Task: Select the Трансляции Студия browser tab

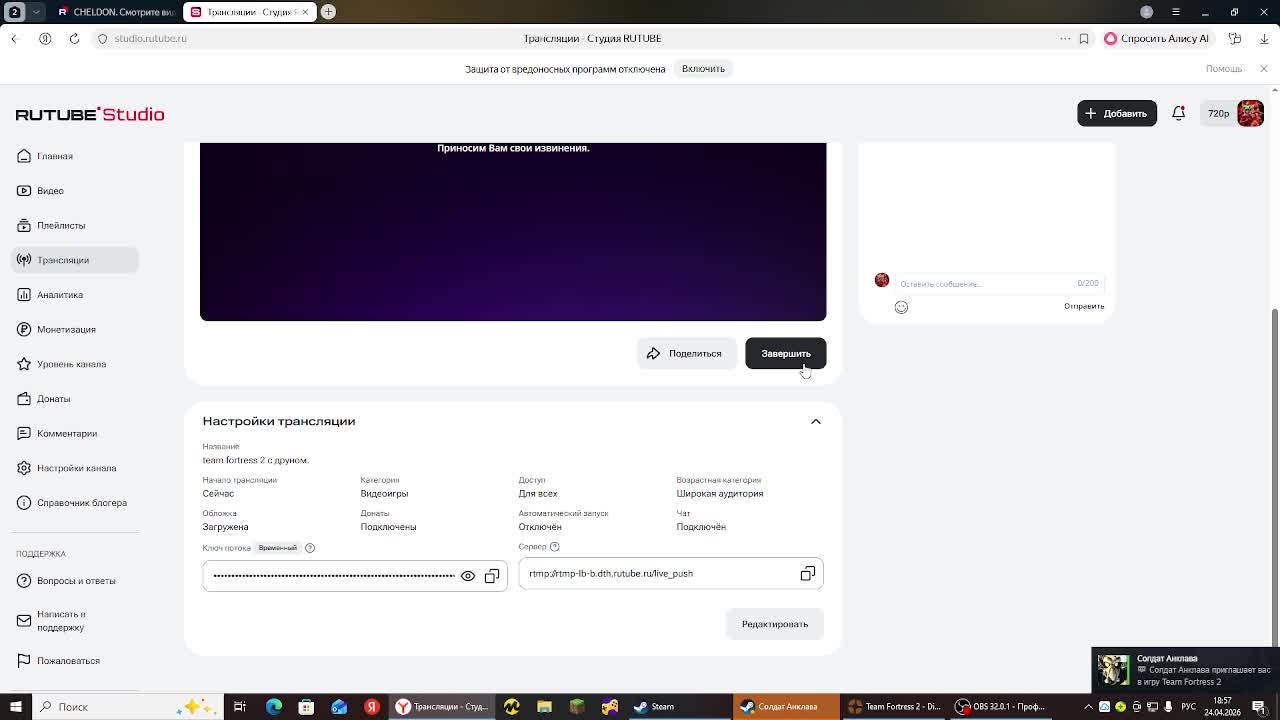Action: click(249, 12)
